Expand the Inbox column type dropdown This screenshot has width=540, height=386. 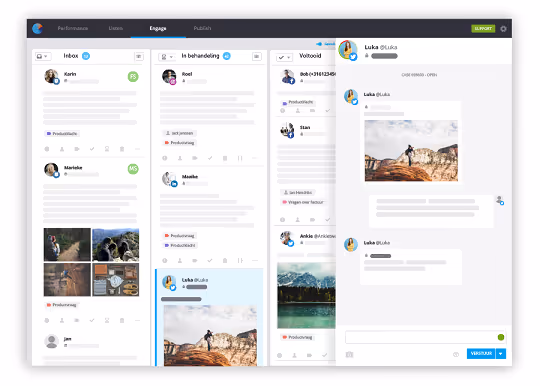[x=42, y=56]
